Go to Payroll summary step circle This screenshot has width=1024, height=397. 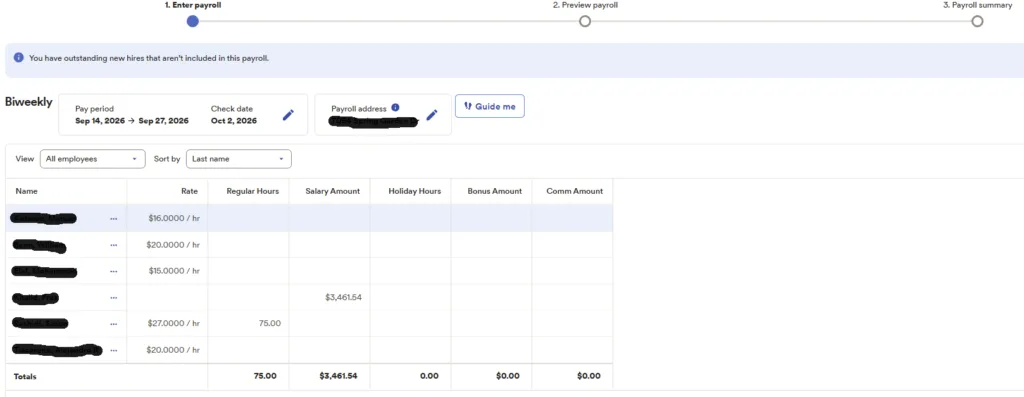977,21
